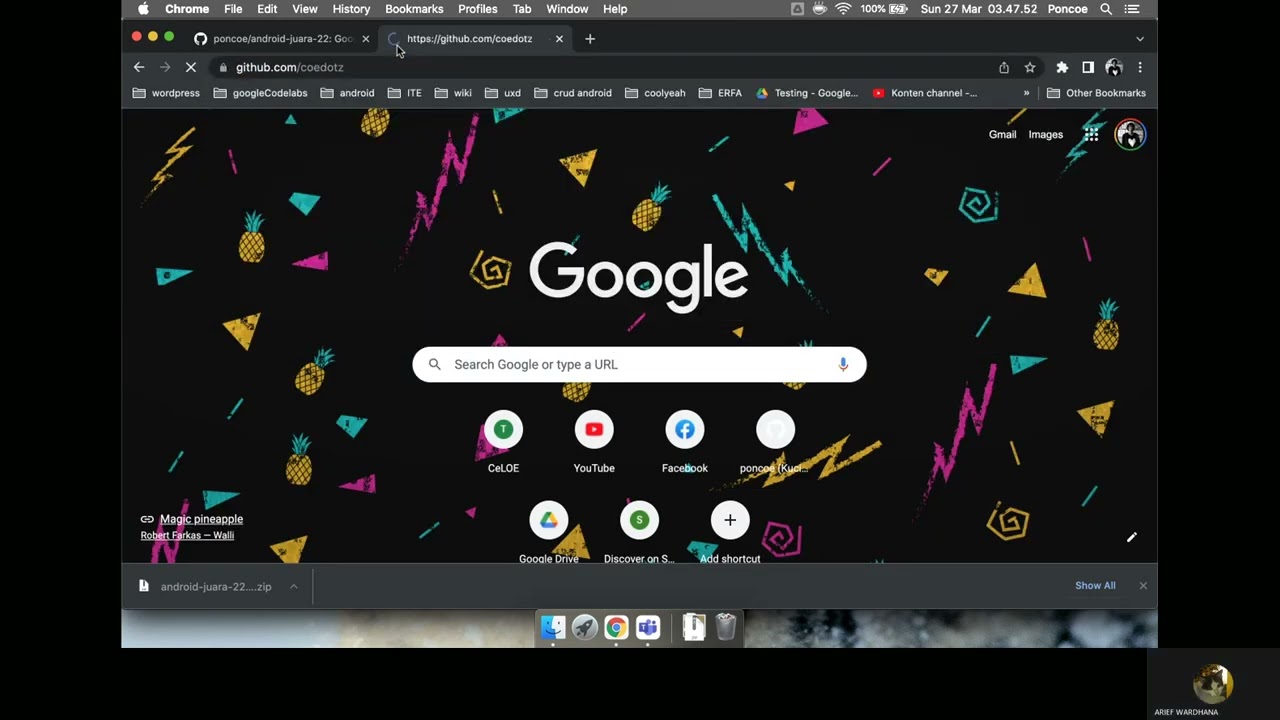Image resolution: width=1280 pixels, height=720 pixels.
Task: Open the poncoe GitHub shortcut
Action: click(775, 442)
